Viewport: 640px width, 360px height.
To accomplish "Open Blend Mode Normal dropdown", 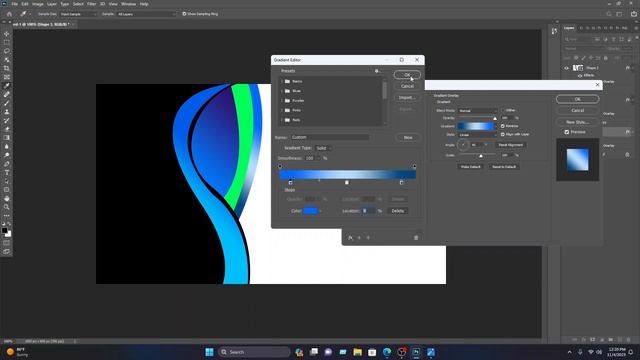I will click(477, 111).
